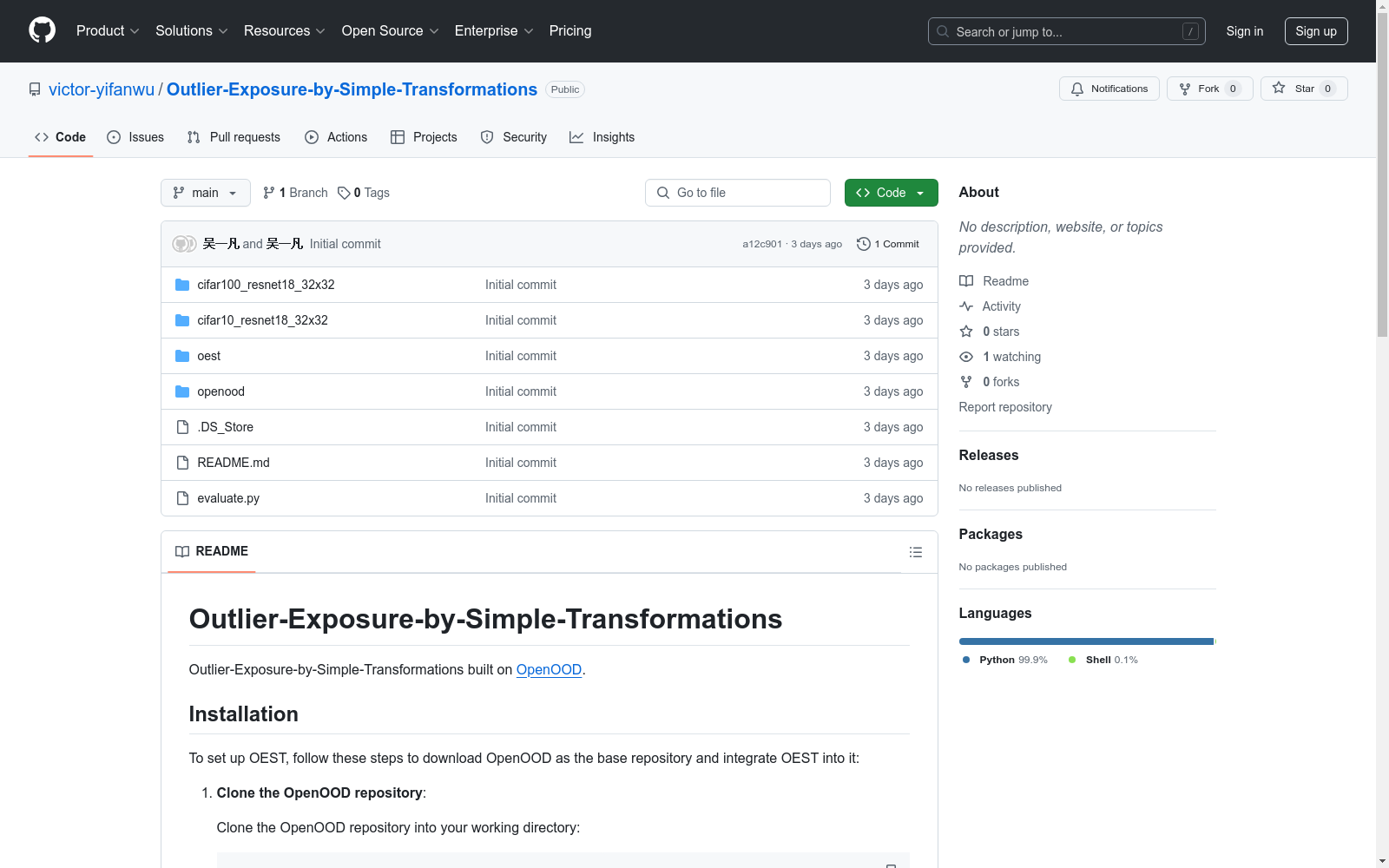This screenshot has width=1389, height=868.
Task: Fork this repository
Action: 1209,89
